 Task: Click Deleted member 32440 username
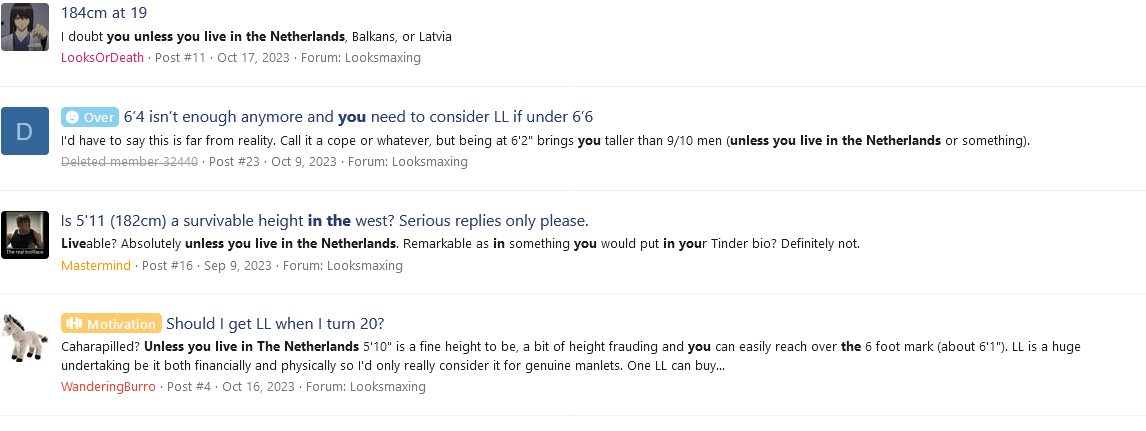(129, 161)
